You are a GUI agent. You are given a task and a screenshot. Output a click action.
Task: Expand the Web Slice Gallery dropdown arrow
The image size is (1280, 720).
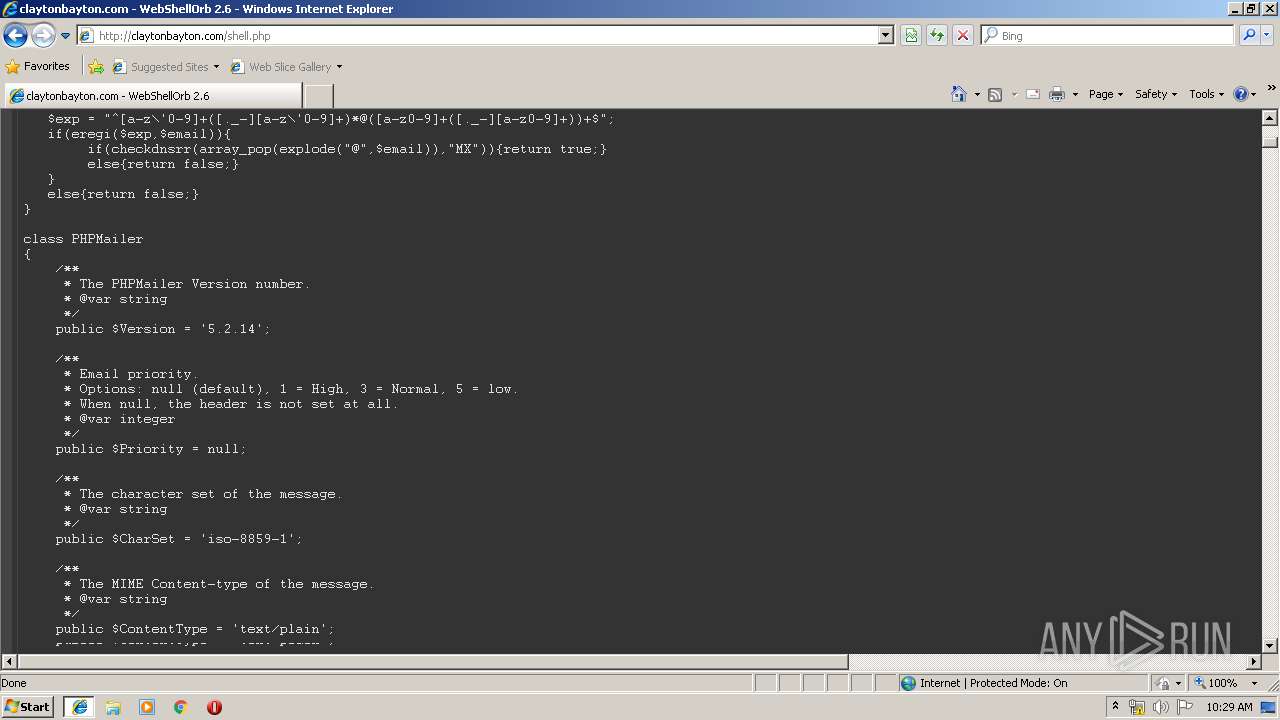click(x=339, y=67)
